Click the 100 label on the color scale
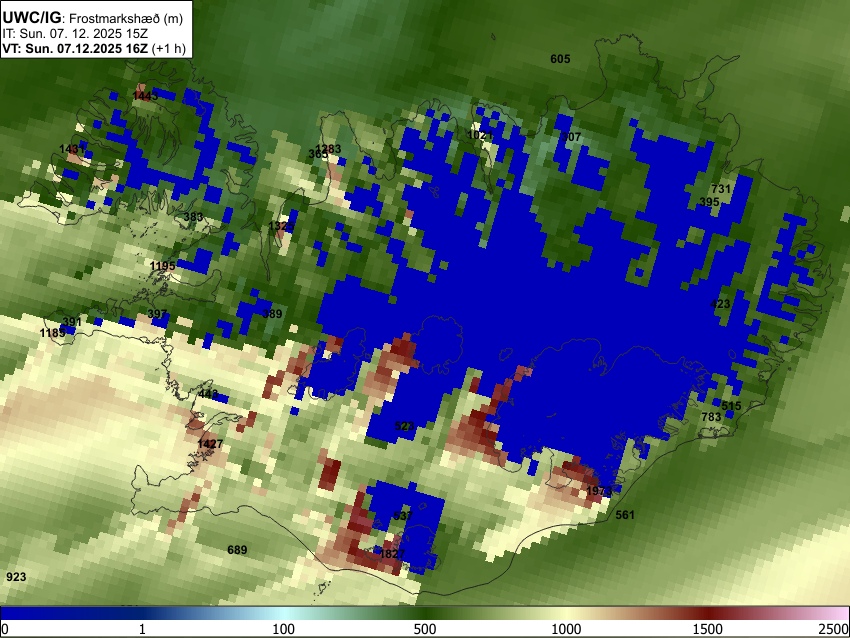 point(284,629)
